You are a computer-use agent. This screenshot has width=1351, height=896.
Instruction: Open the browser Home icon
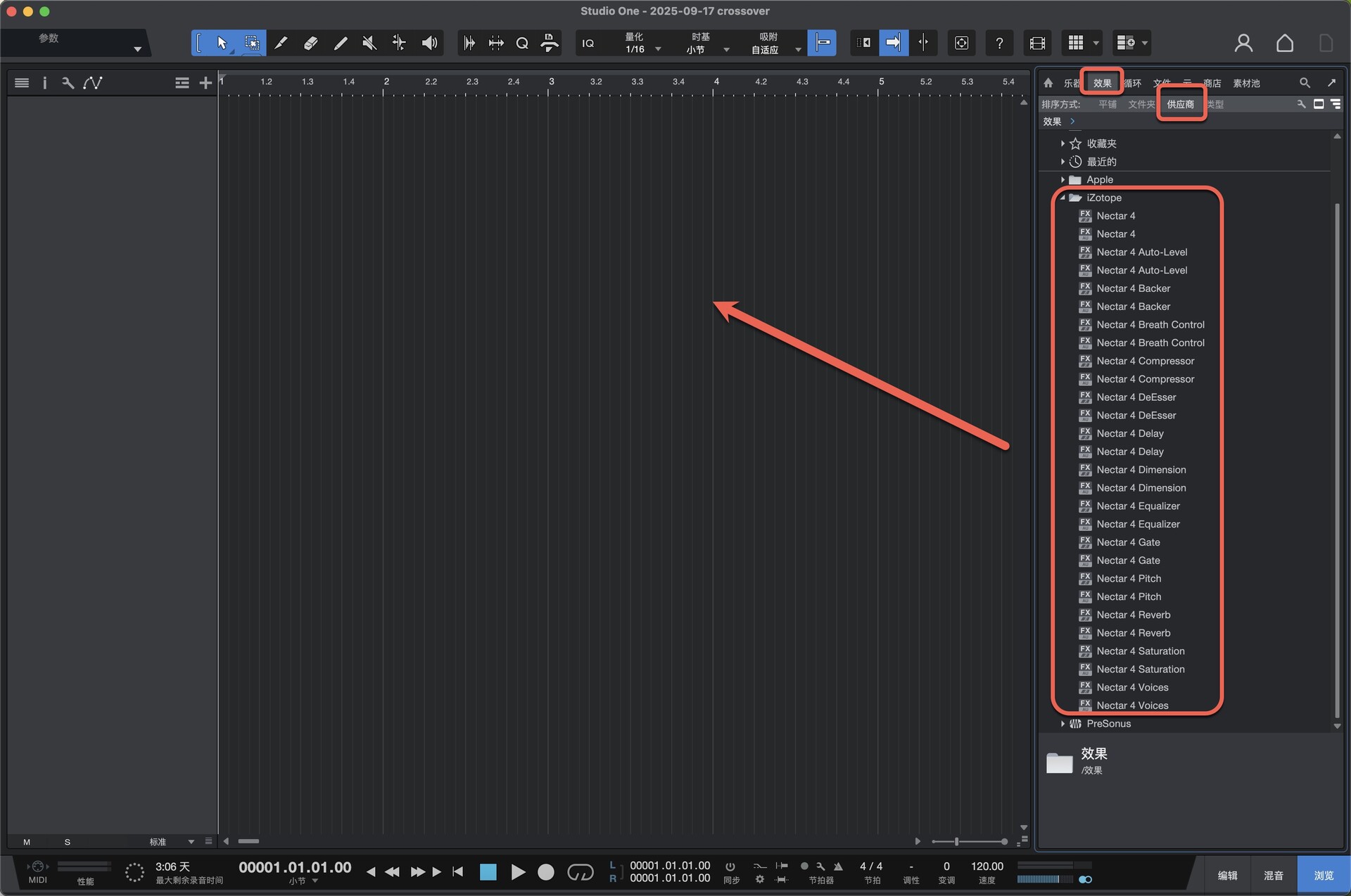(1048, 83)
